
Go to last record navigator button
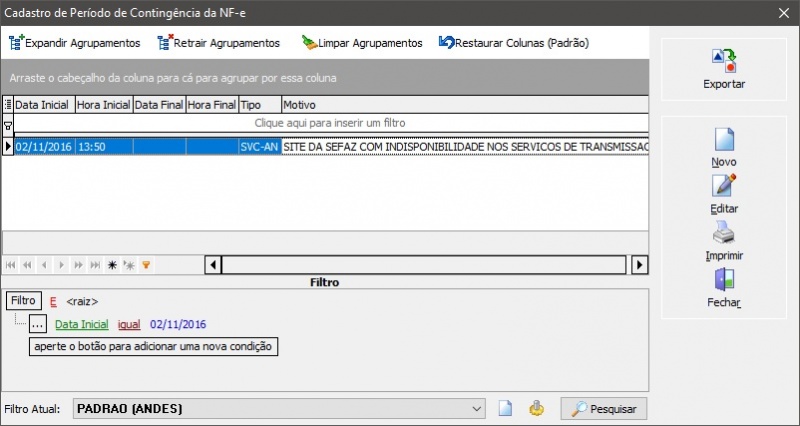[95, 265]
